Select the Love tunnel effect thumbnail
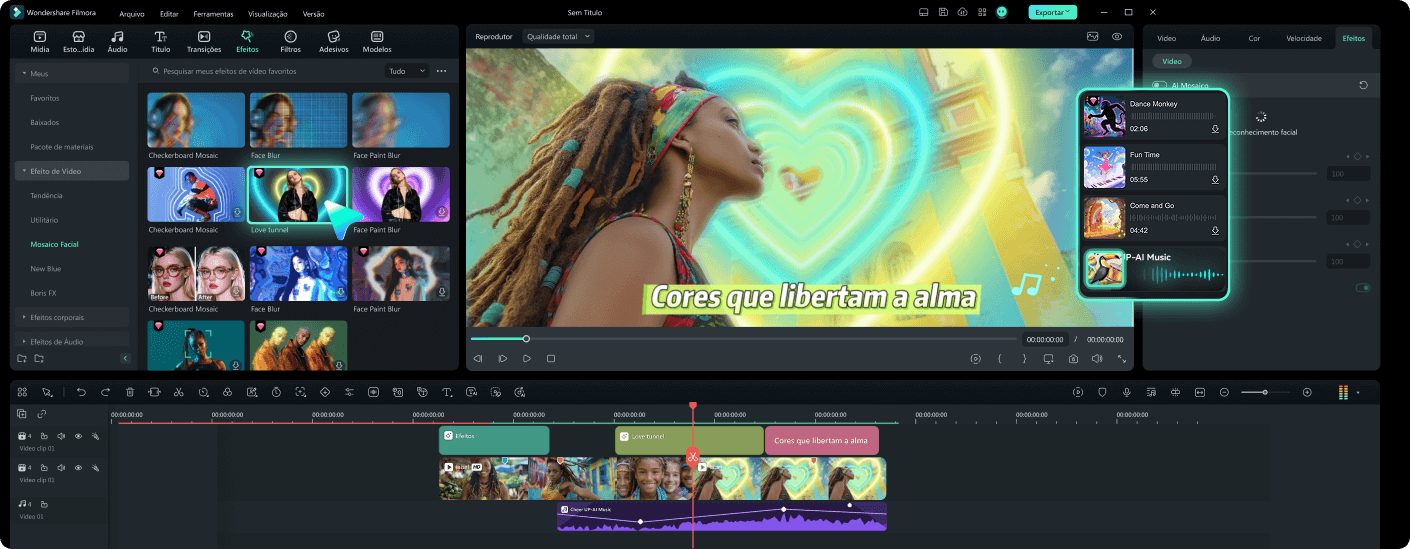The image size is (1410, 549). tap(298, 194)
